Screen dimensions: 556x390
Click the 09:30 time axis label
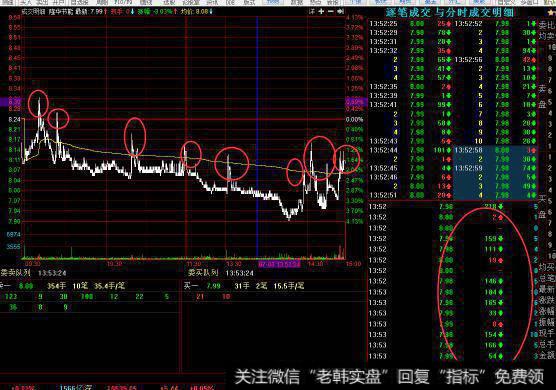tap(32, 264)
